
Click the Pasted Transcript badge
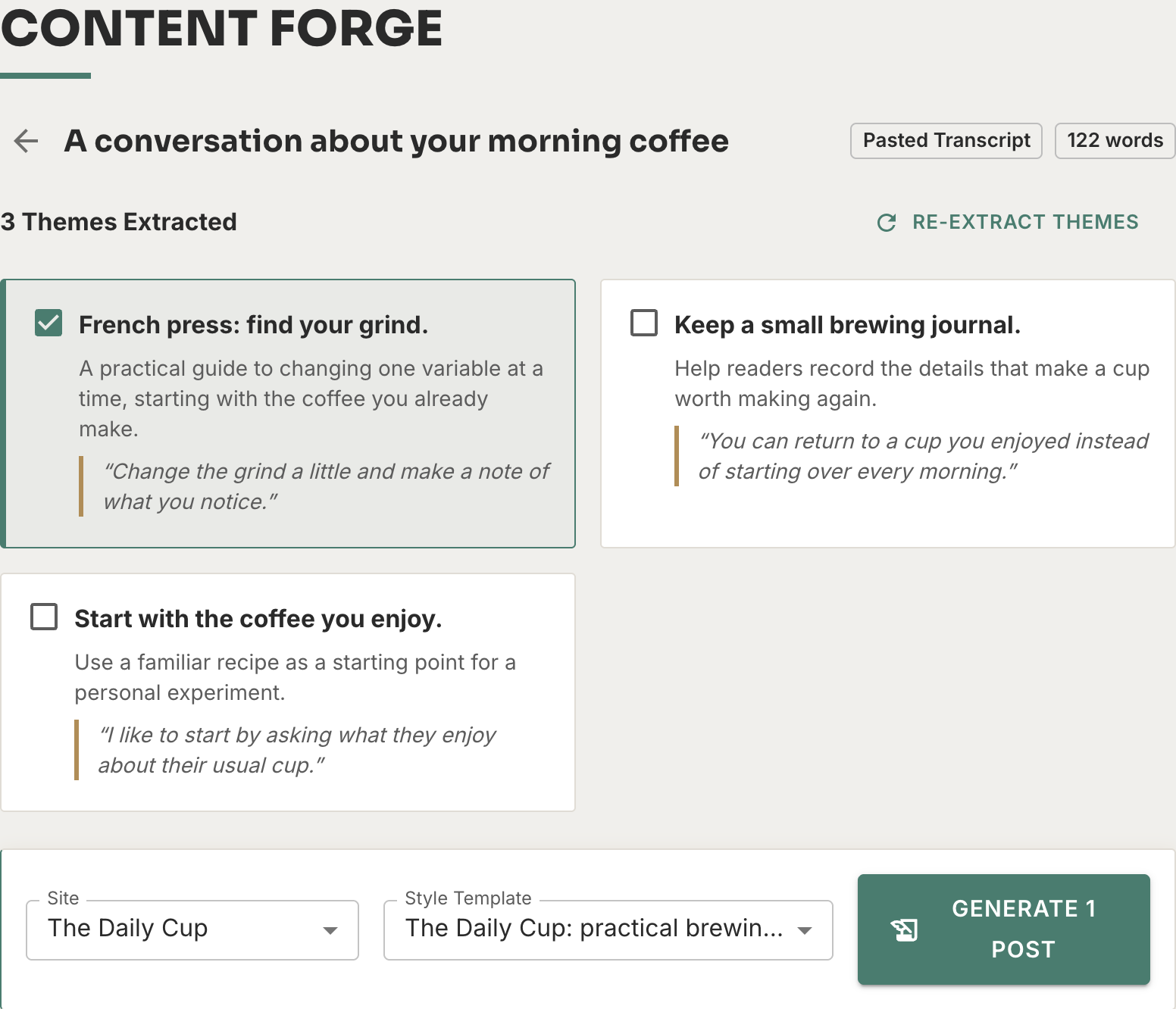coord(946,141)
